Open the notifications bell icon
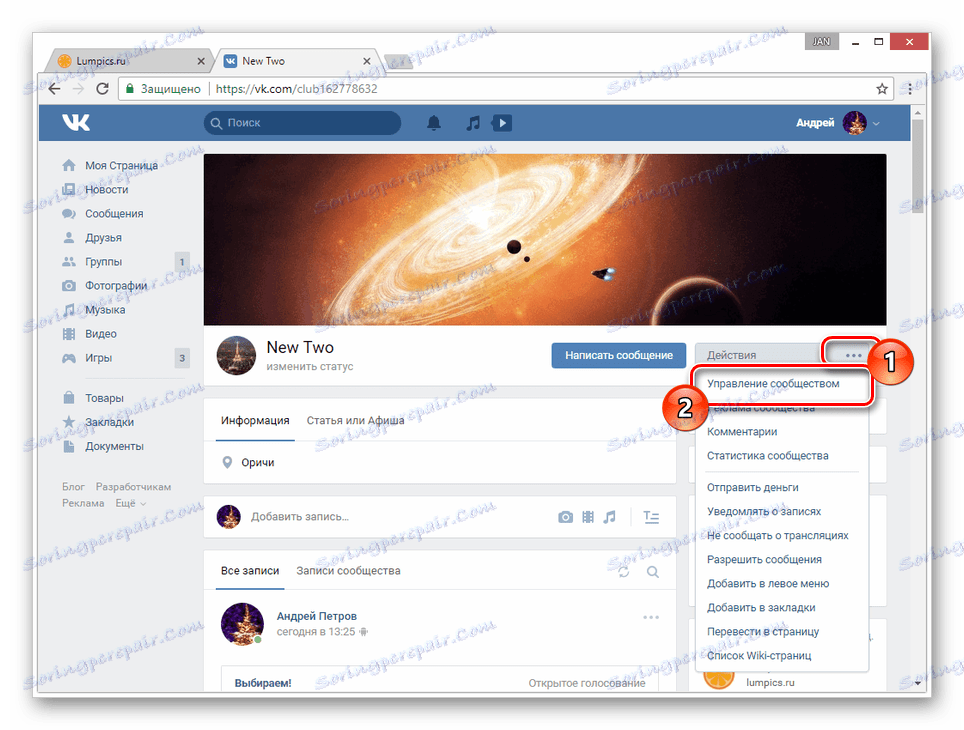964x730 pixels. [433, 123]
